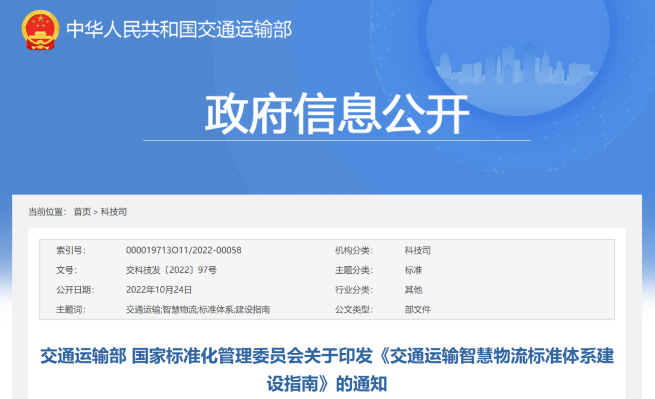655x399 pixels.
Task: Click the 索引号 field label
Action: (x=71, y=250)
